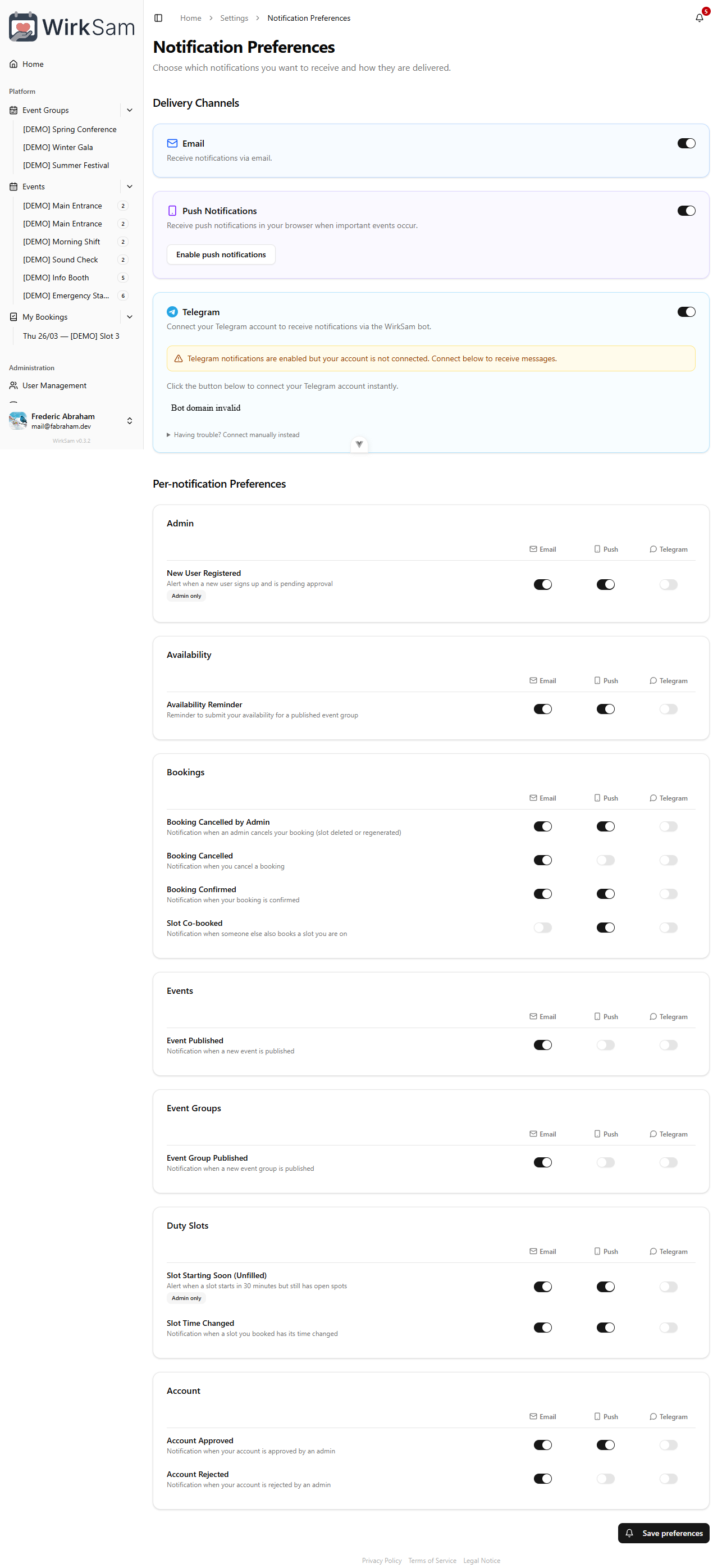Click Frederic Abraham's avatar image
Screen dimensions: 713x1568
17,421
